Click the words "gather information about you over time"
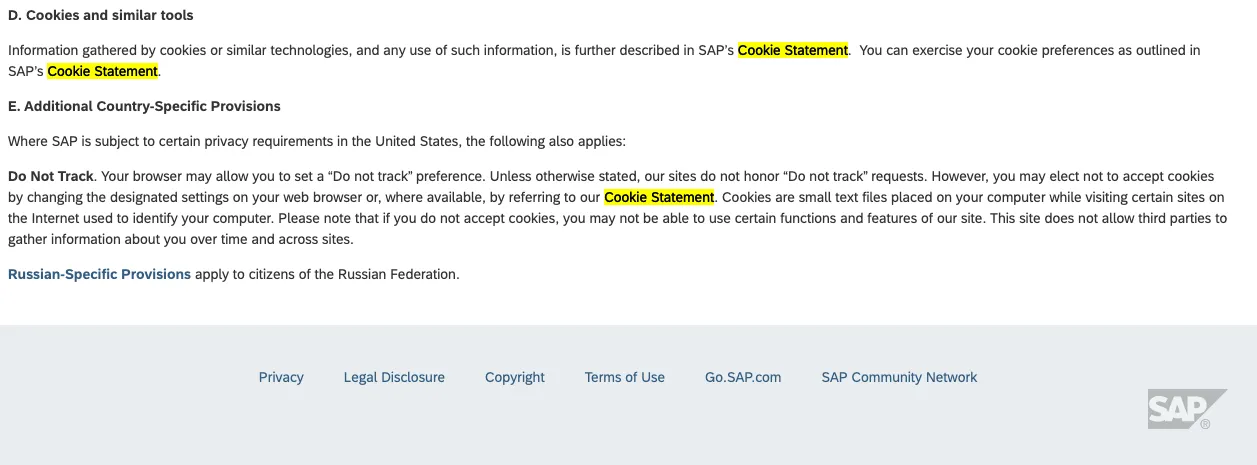The height and width of the screenshot is (465, 1257). [x=140, y=239]
